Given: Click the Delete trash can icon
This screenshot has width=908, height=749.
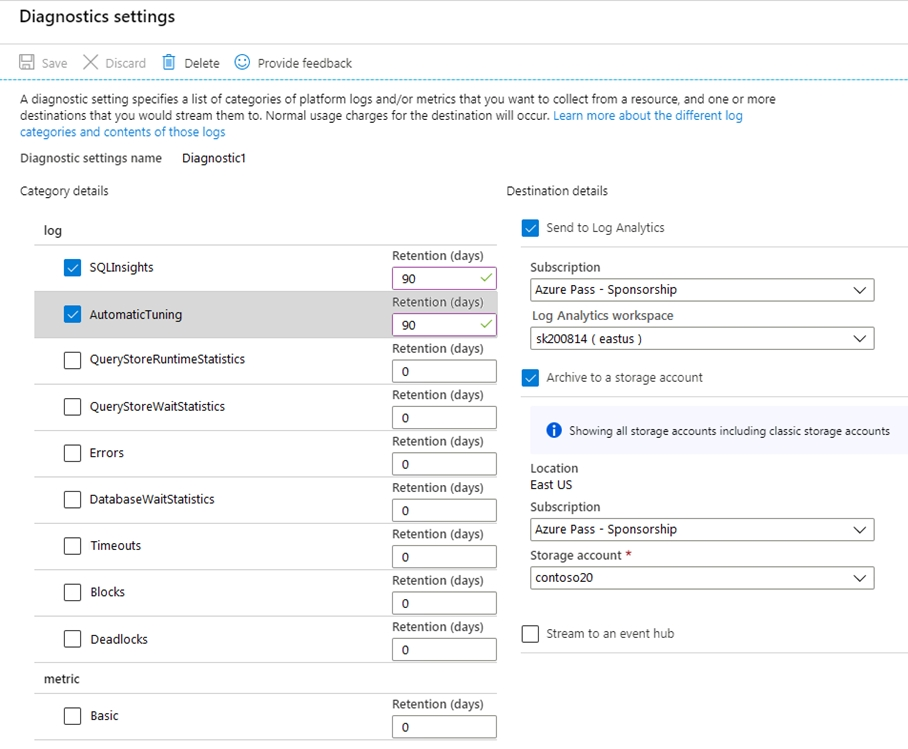Looking at the screenshot, I should click(169, 63).
